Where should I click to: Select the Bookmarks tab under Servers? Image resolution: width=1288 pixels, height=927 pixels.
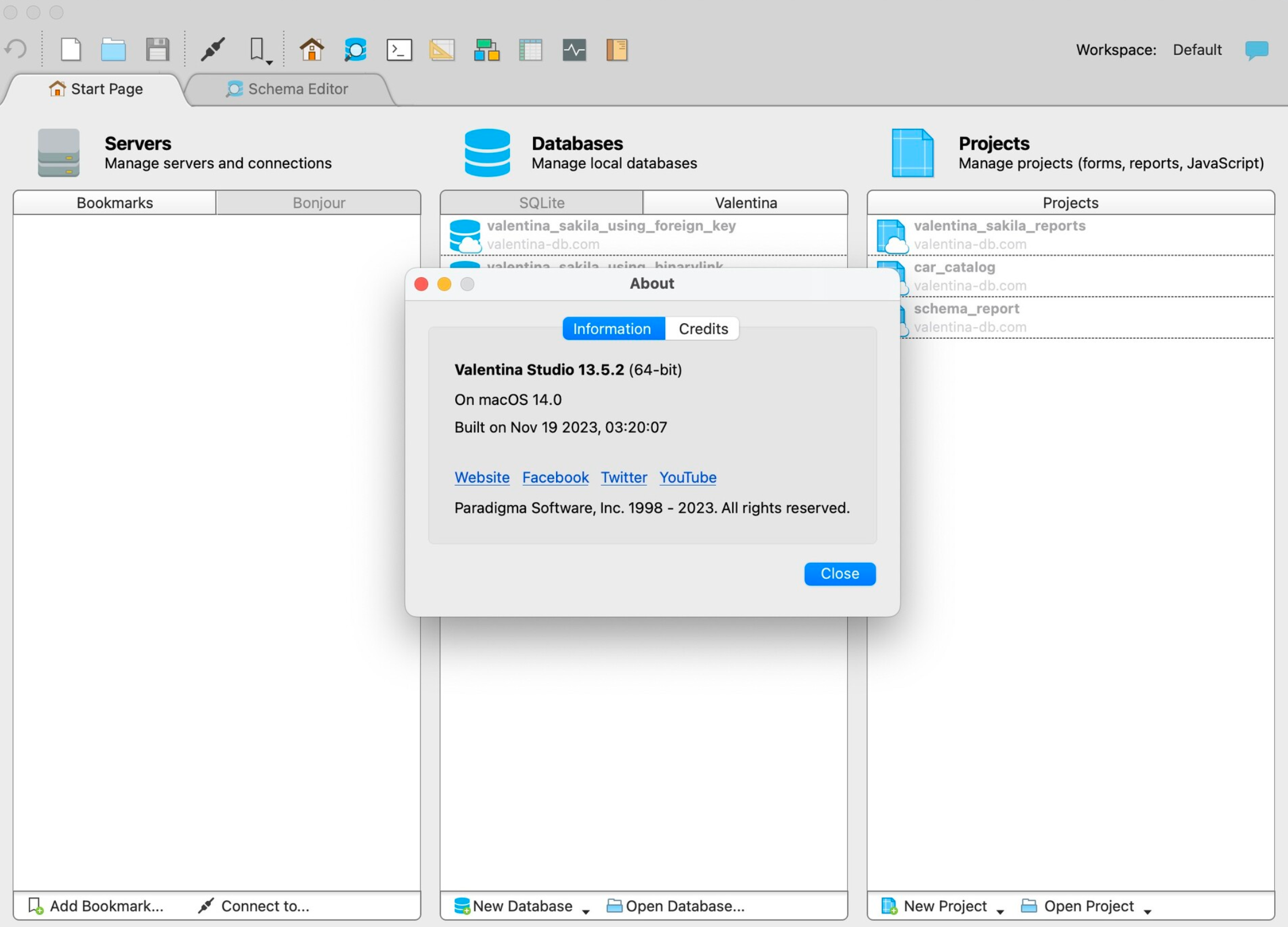[115, 203]
